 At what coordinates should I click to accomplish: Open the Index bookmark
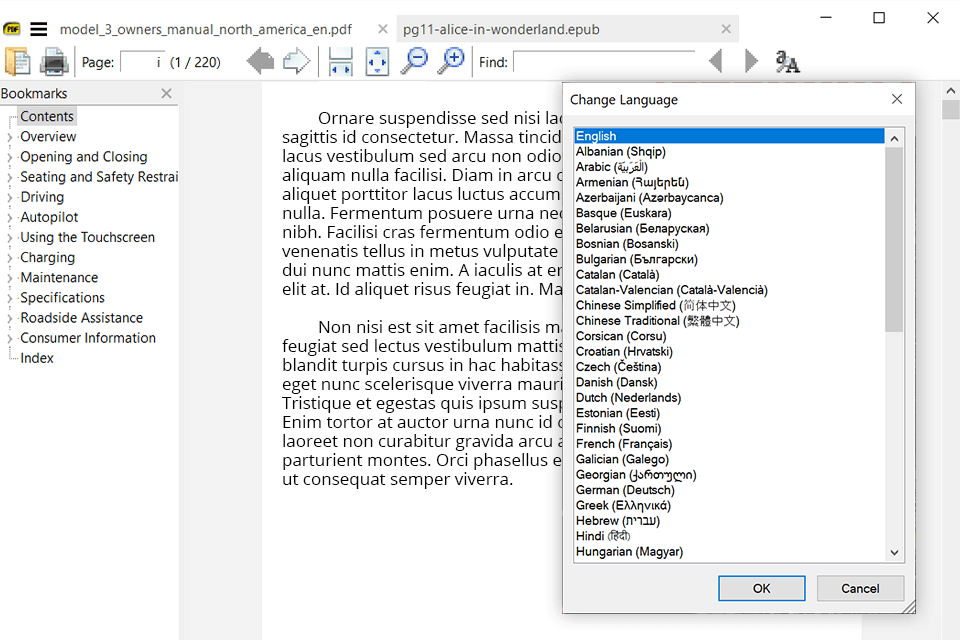[37, 358]
